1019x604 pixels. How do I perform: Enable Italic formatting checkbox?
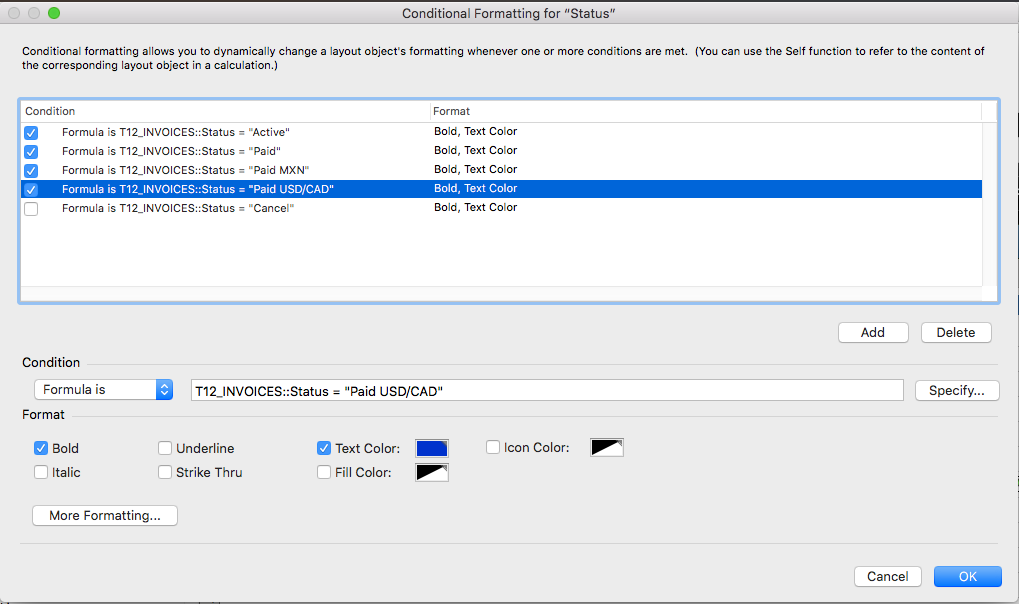(41, 472)
